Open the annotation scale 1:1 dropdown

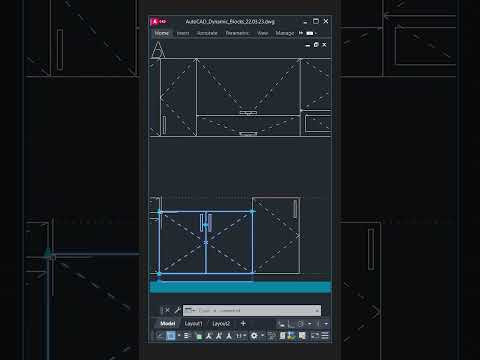pyautogui.click(x=240, y=336)
